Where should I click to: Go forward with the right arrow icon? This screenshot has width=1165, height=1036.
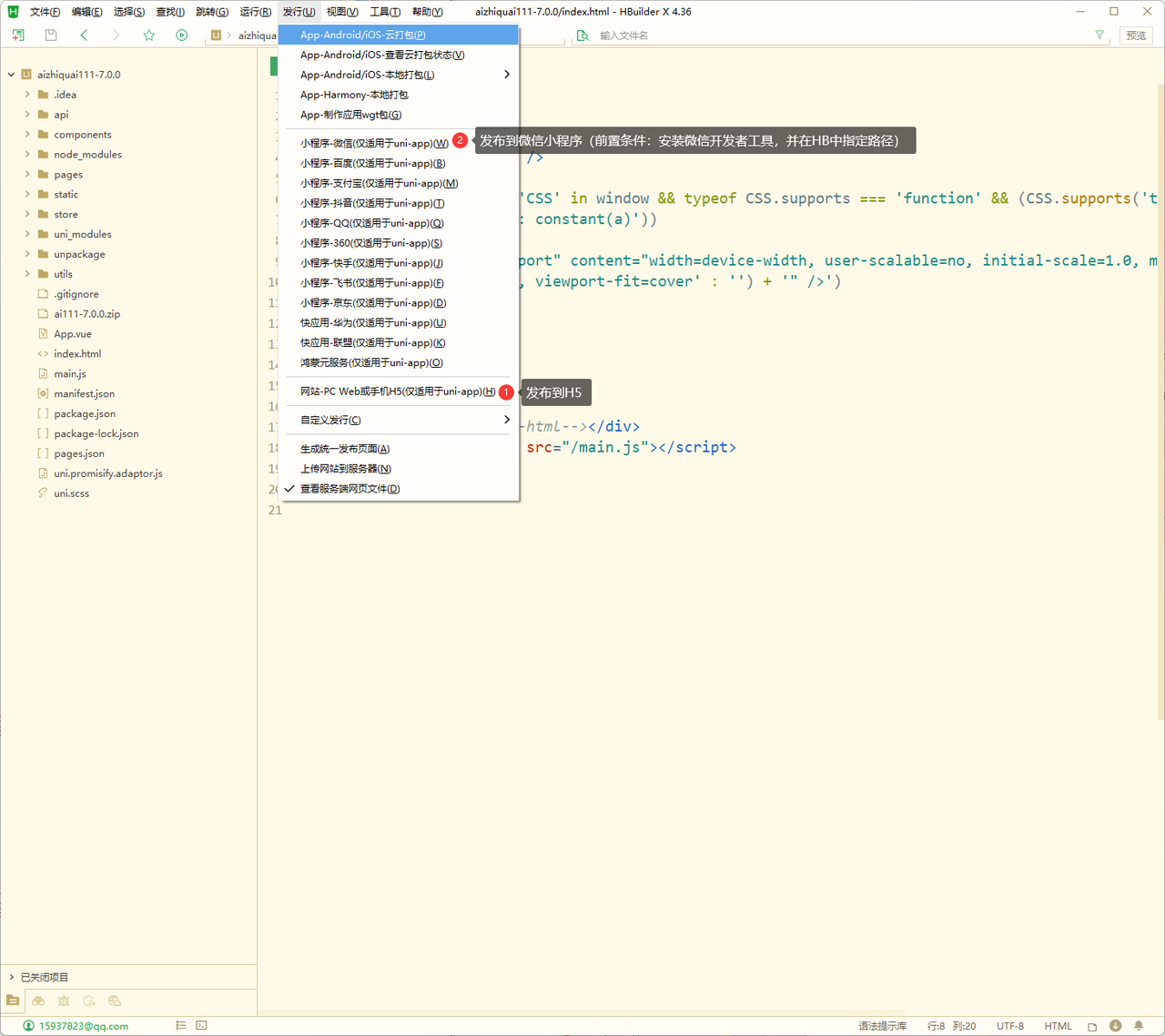[x=116, y=35]
